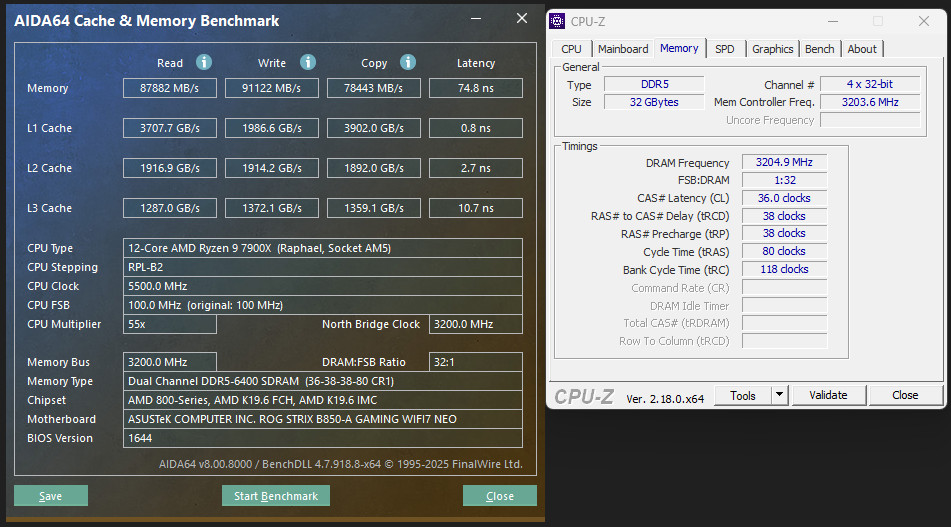Image resolution: width=951 pixels, height=527 pixels.
Task: Click the CPU-Z app icon in title bar
Action: coord(558,21)
